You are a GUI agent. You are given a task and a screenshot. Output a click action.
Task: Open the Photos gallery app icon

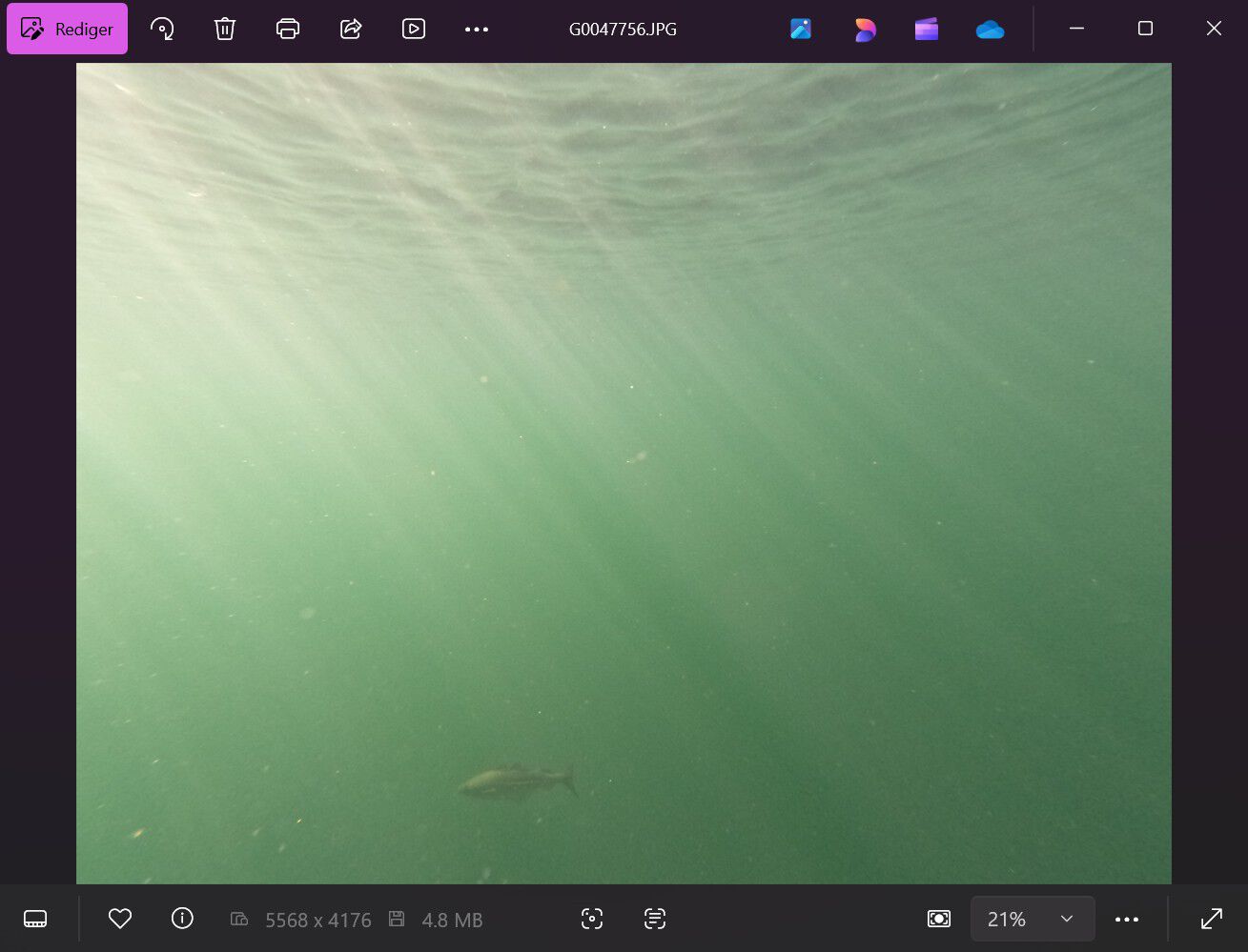801,30
